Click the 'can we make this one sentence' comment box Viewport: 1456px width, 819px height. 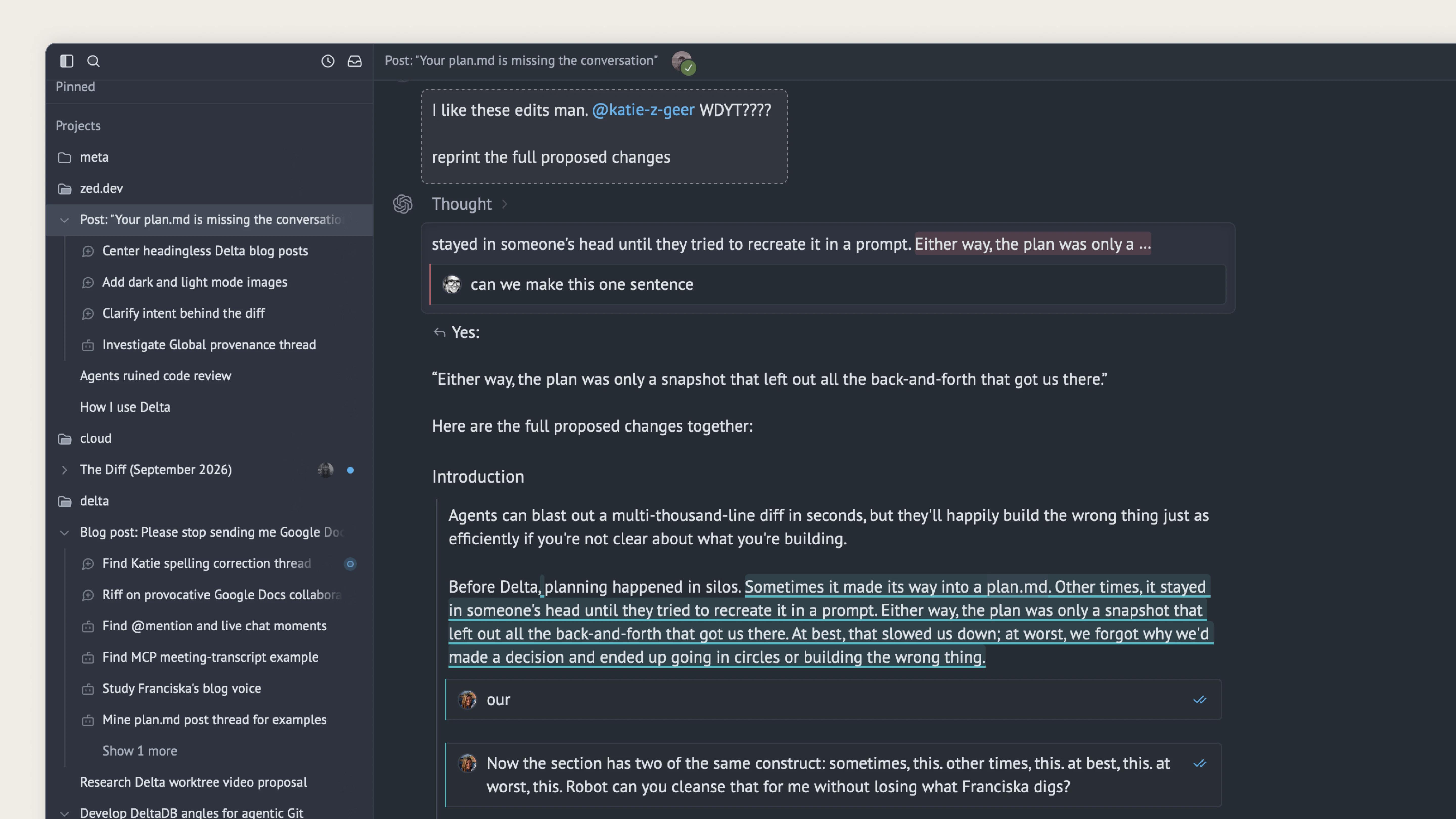828,284
